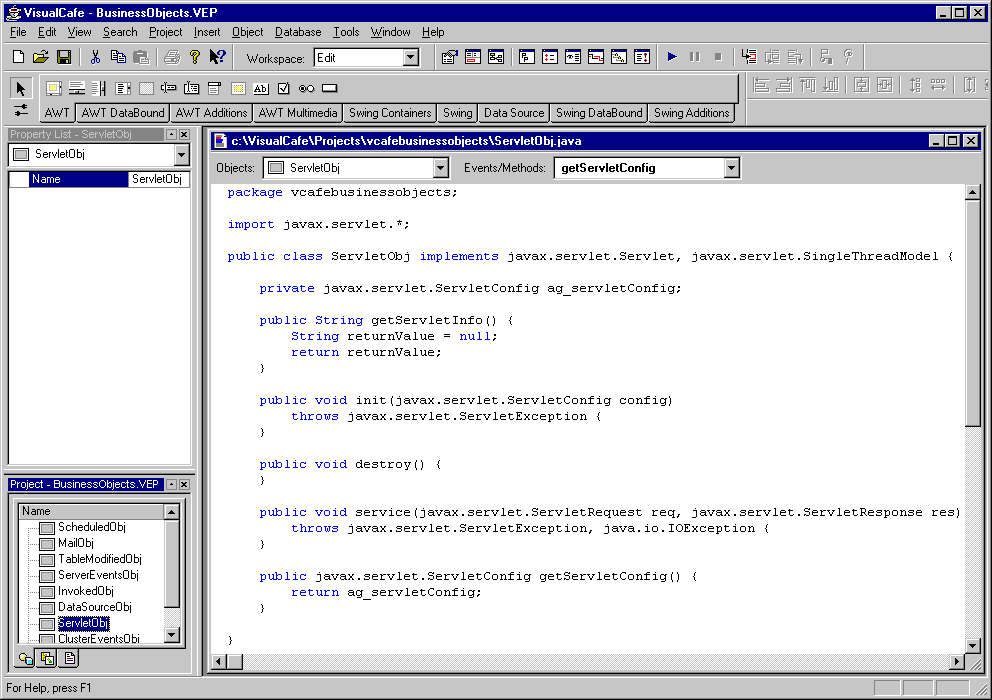Open the Watch window eye icon
This screenshot has width=992, height=700.
pyautogui.click(x=573, y=57)
